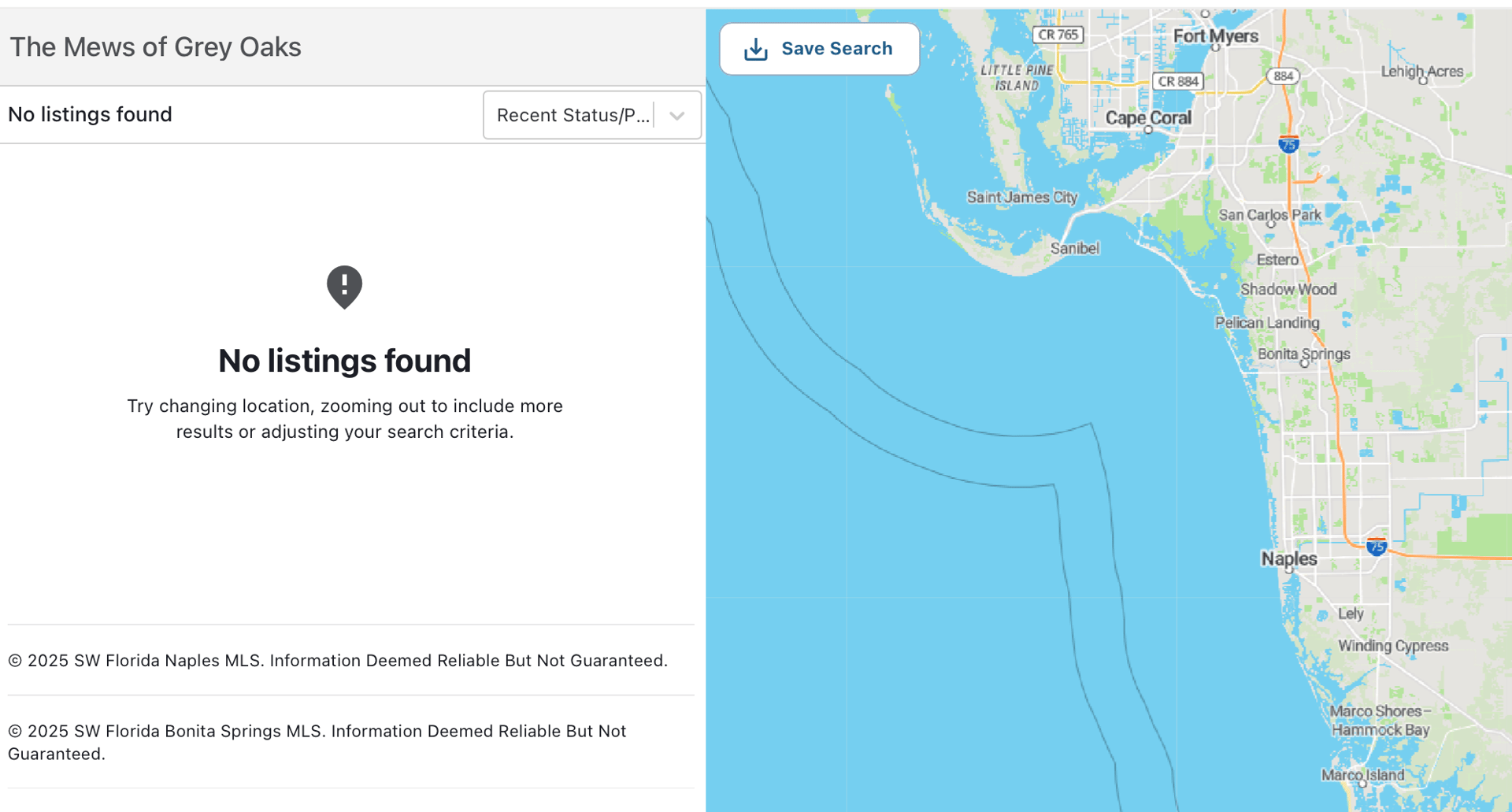
Task: Click The Mews of Grey Oaks heading
Action: point(155,47)
